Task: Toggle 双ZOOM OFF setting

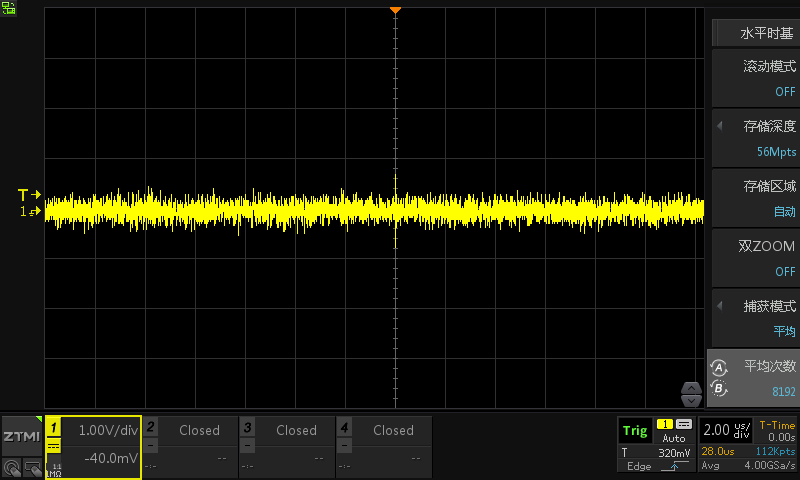Action: point(755,258)
